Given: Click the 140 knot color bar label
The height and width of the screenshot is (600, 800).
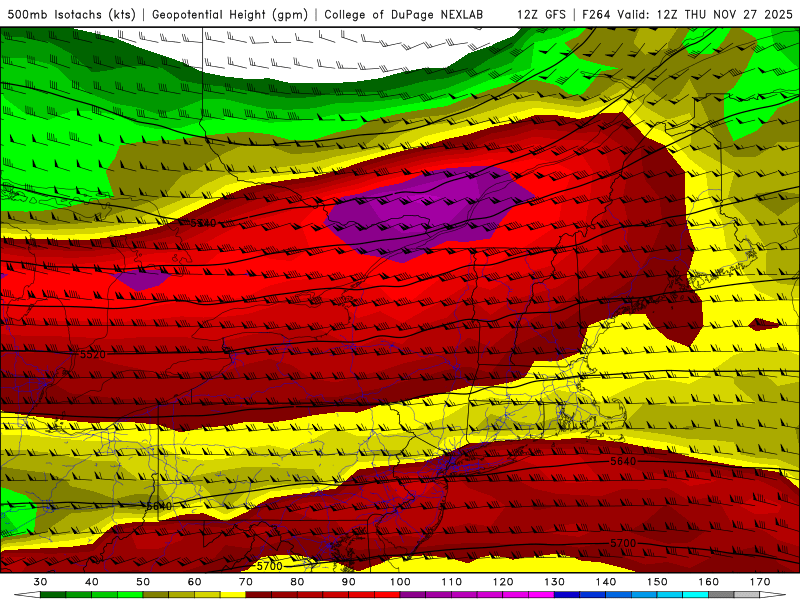Looking at the screenshot, I should point(606,582).
